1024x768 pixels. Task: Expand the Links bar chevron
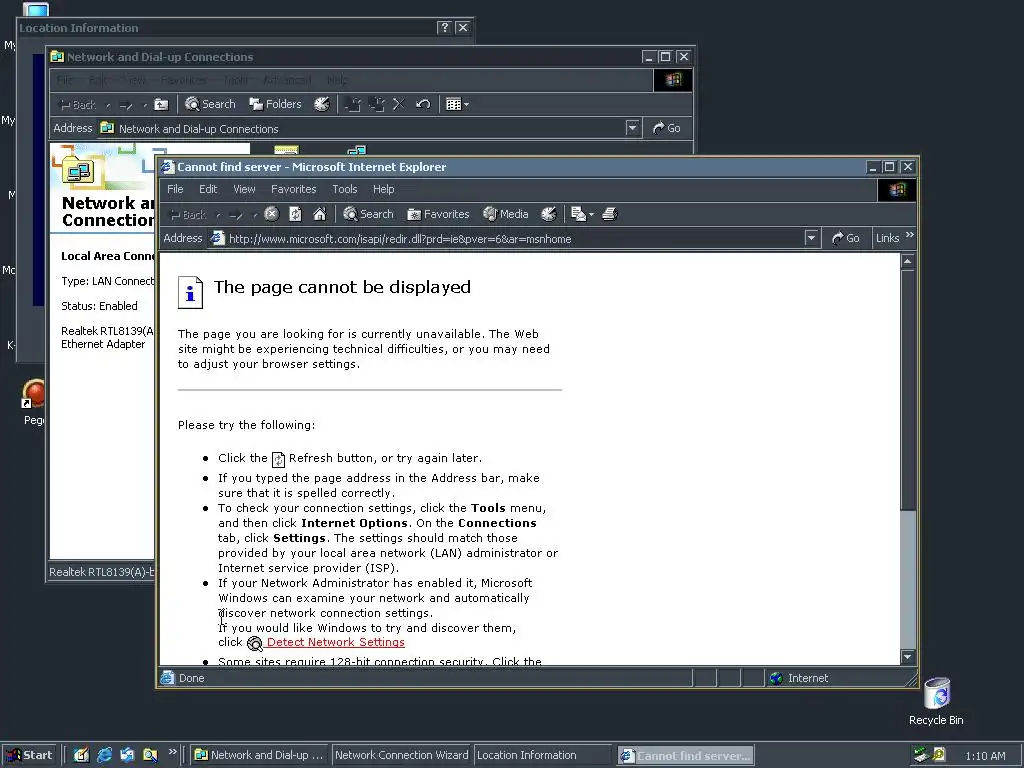[910, 235]
